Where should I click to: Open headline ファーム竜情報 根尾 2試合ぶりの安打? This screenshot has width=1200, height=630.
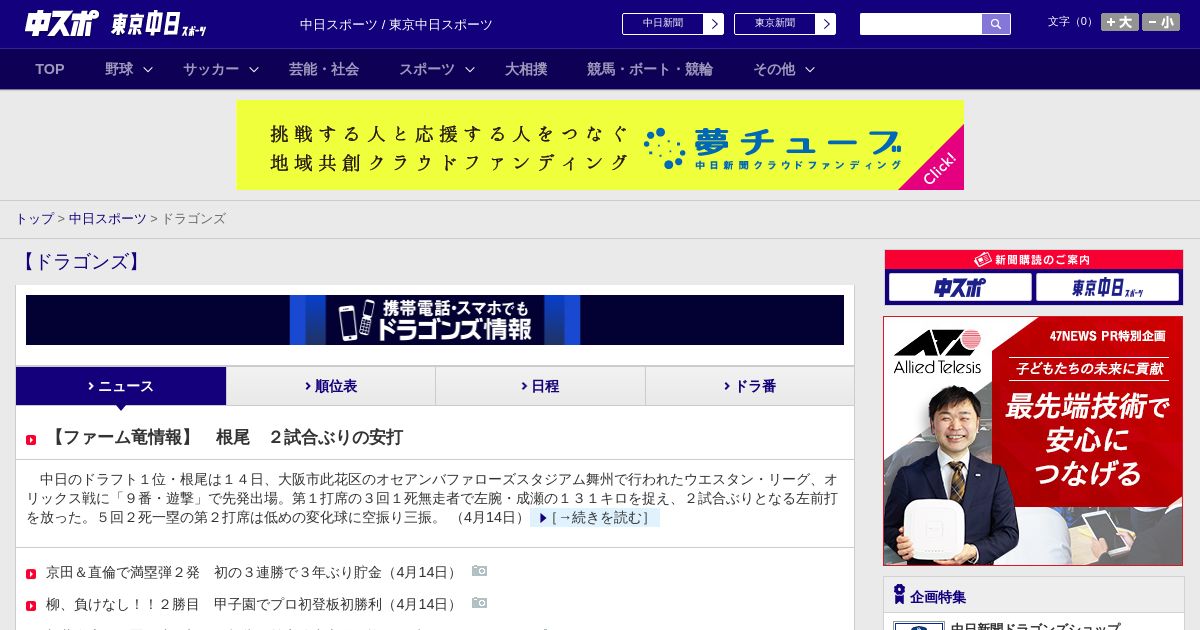pos(225,437)
